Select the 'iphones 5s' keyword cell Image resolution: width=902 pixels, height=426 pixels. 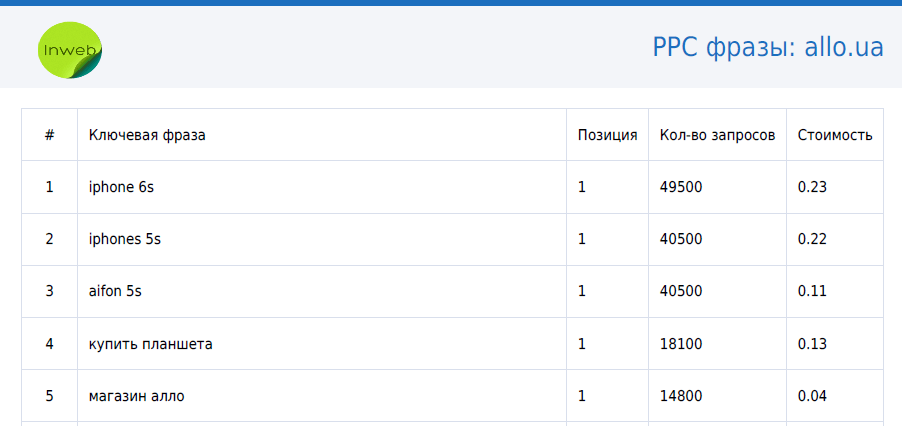[322, 239]
